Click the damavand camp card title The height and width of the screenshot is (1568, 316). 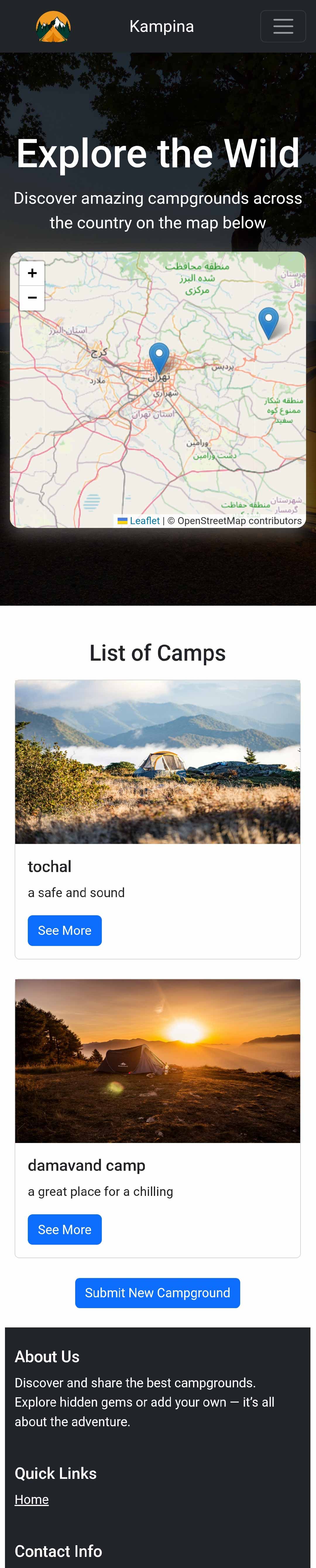(x=86, y=1165)
